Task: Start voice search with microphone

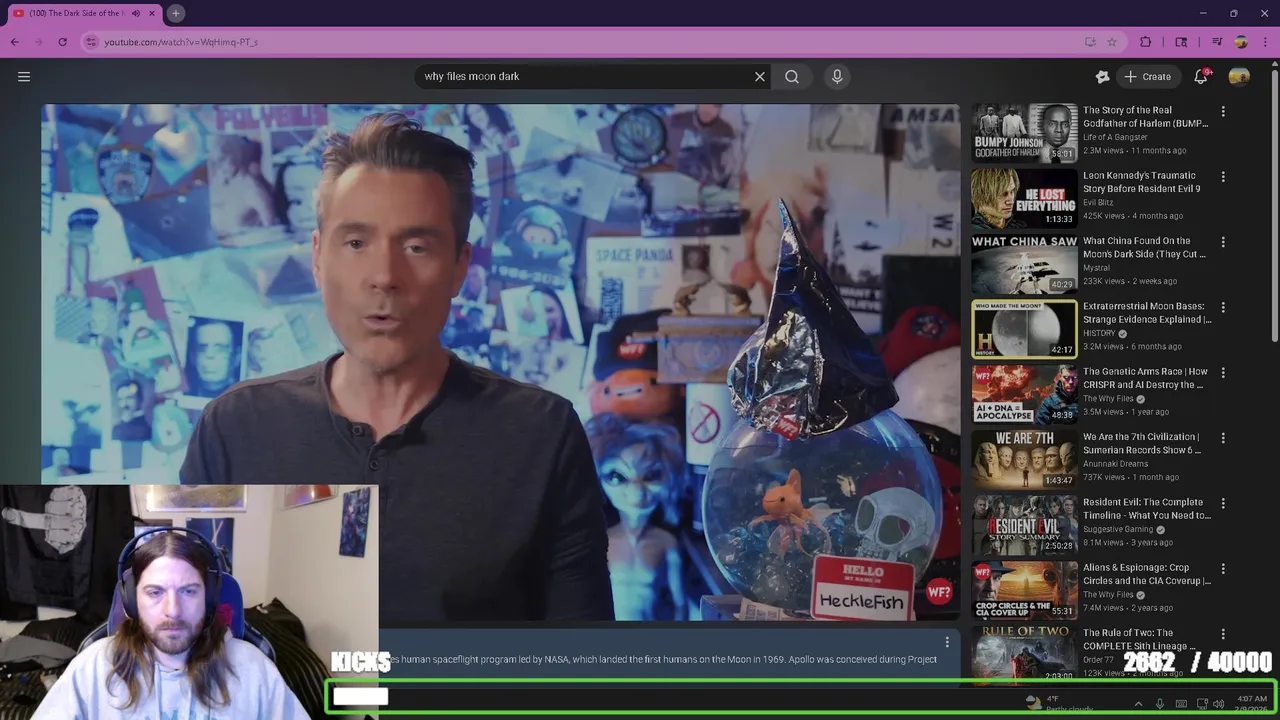Action: [837, 77]
